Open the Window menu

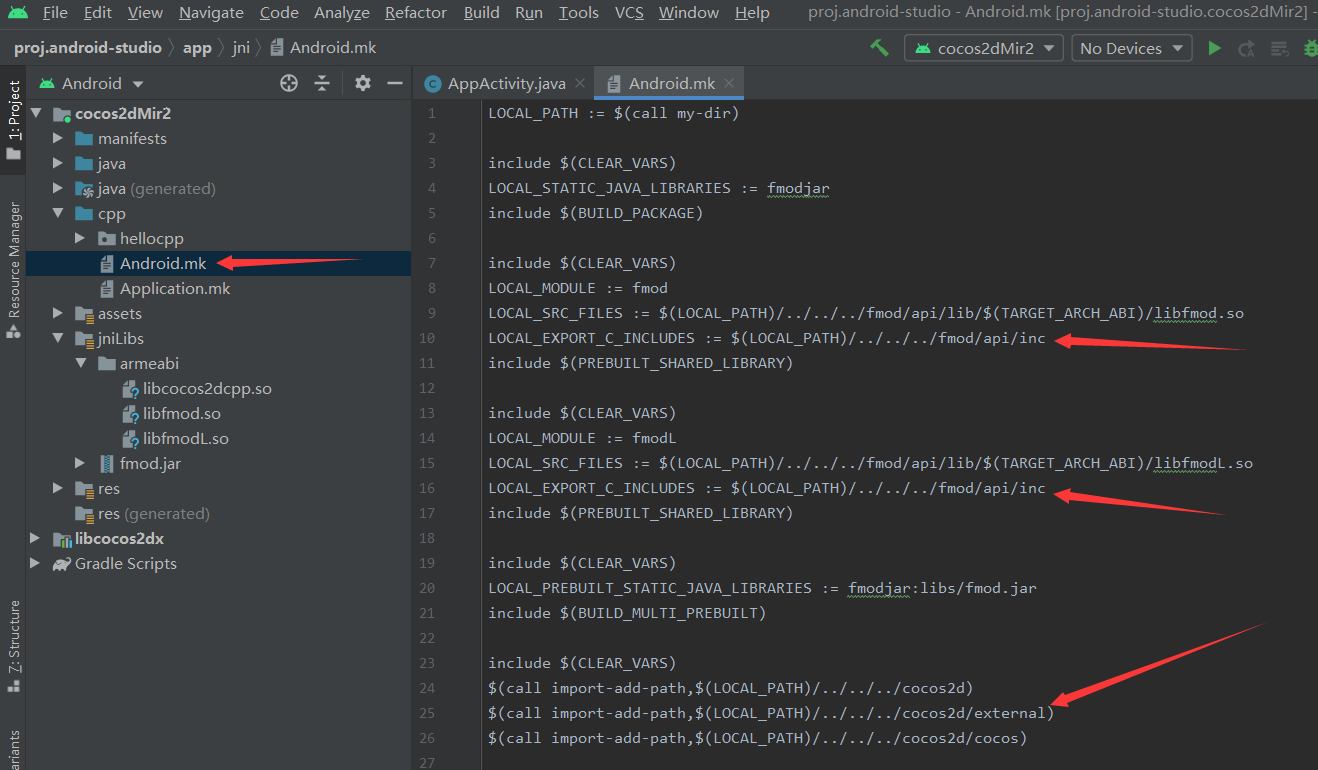pyautogui.click(x=689, y=13)
